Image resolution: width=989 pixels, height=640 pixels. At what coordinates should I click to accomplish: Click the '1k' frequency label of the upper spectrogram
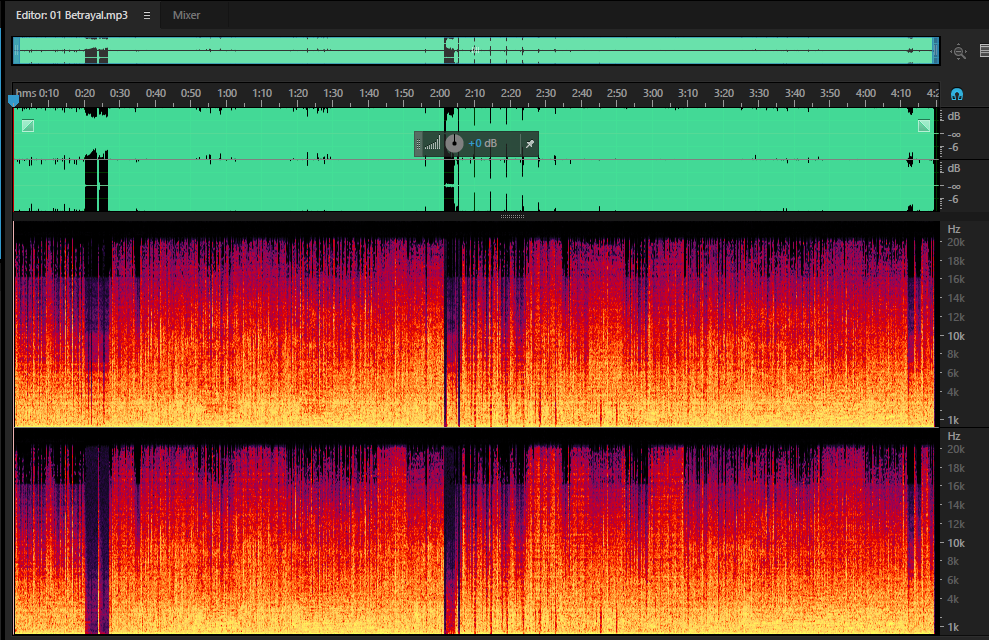953,420
